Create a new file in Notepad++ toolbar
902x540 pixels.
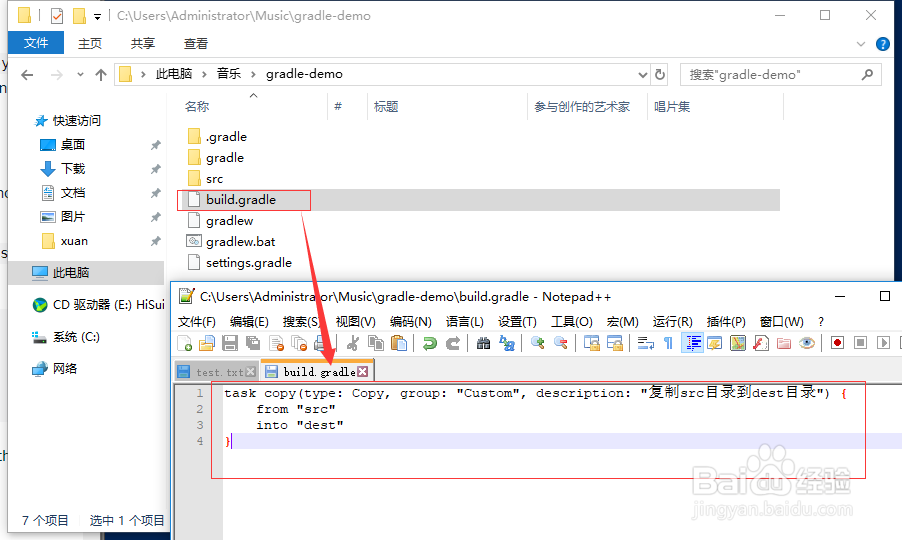click(184, 343)
